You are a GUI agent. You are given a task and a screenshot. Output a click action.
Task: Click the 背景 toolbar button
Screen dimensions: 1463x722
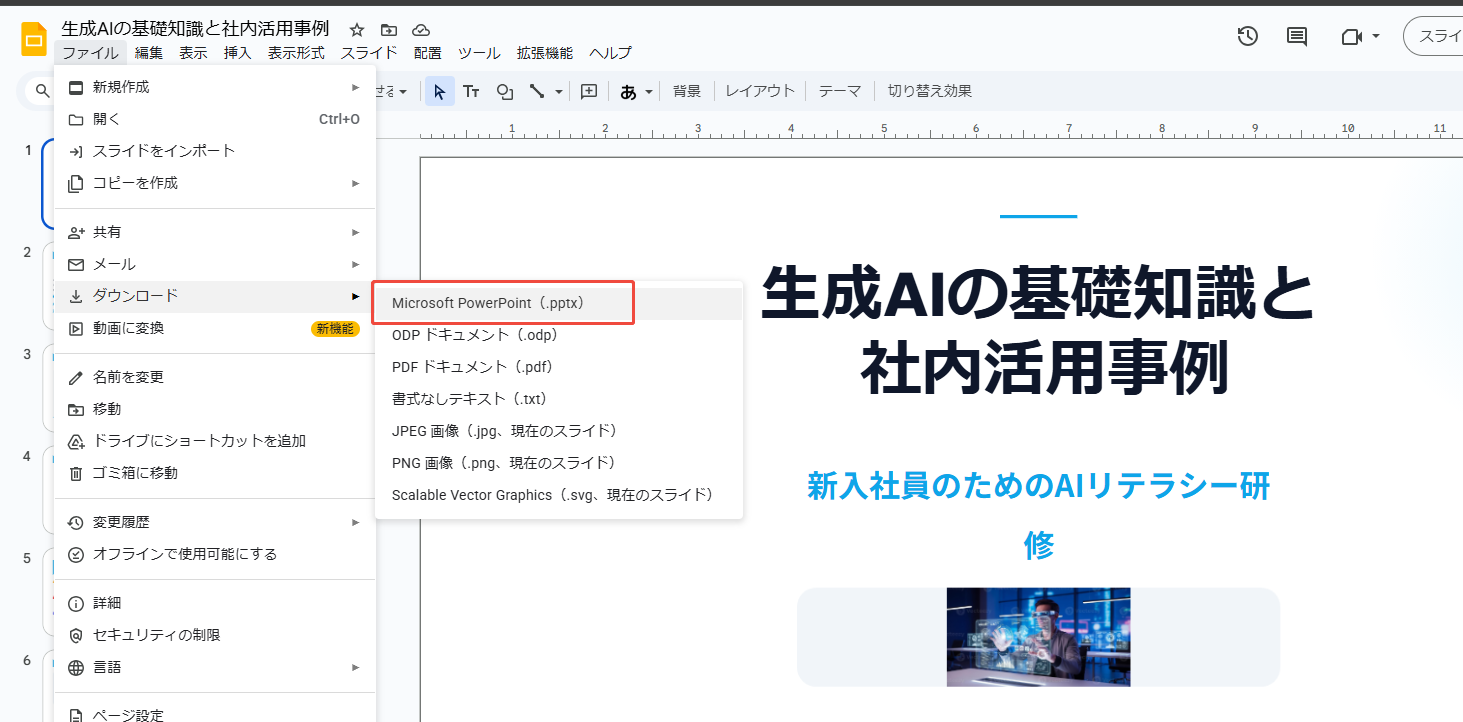(x=686, y=91)
